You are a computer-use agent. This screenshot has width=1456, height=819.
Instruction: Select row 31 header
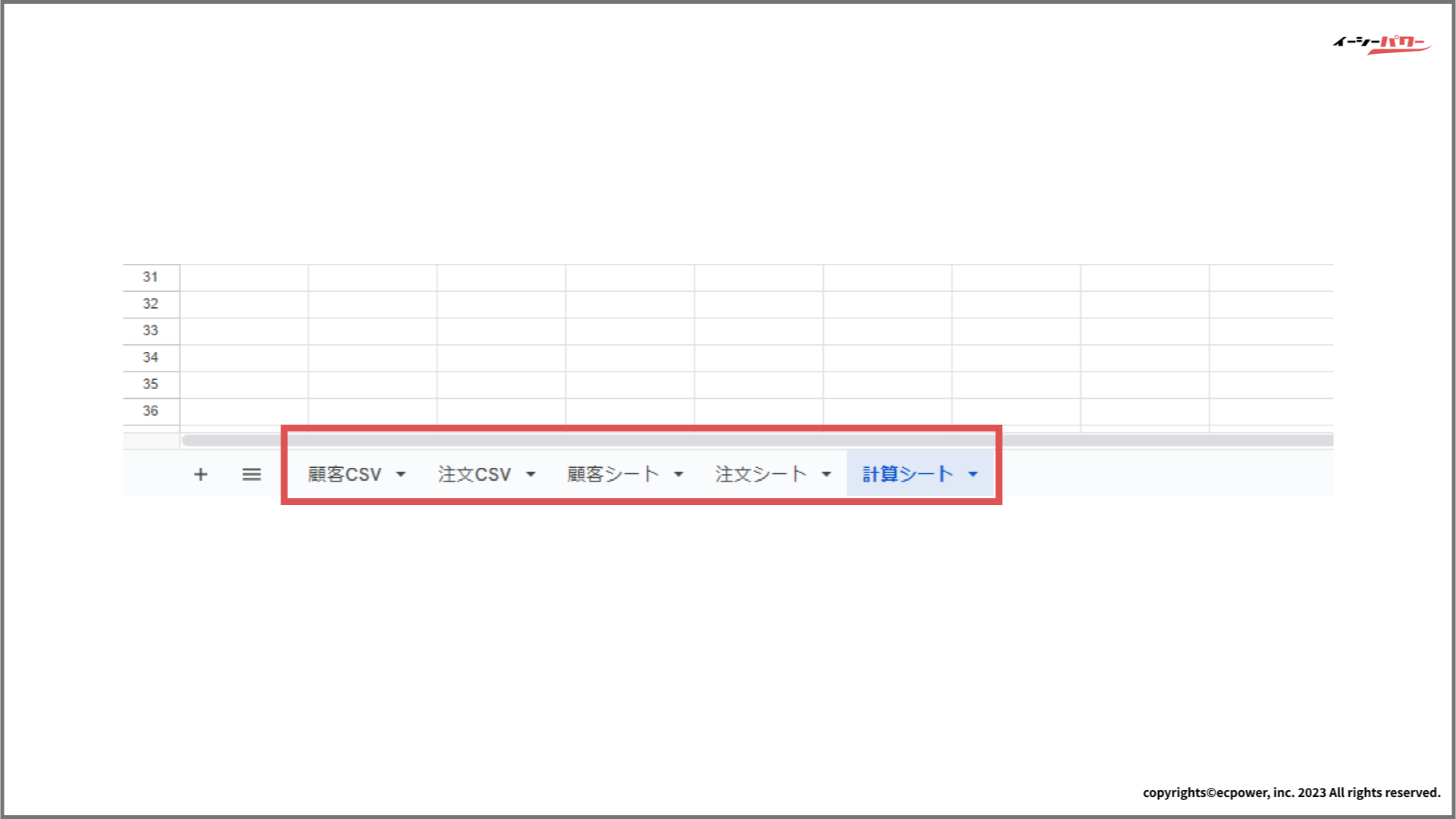[151, 278]
